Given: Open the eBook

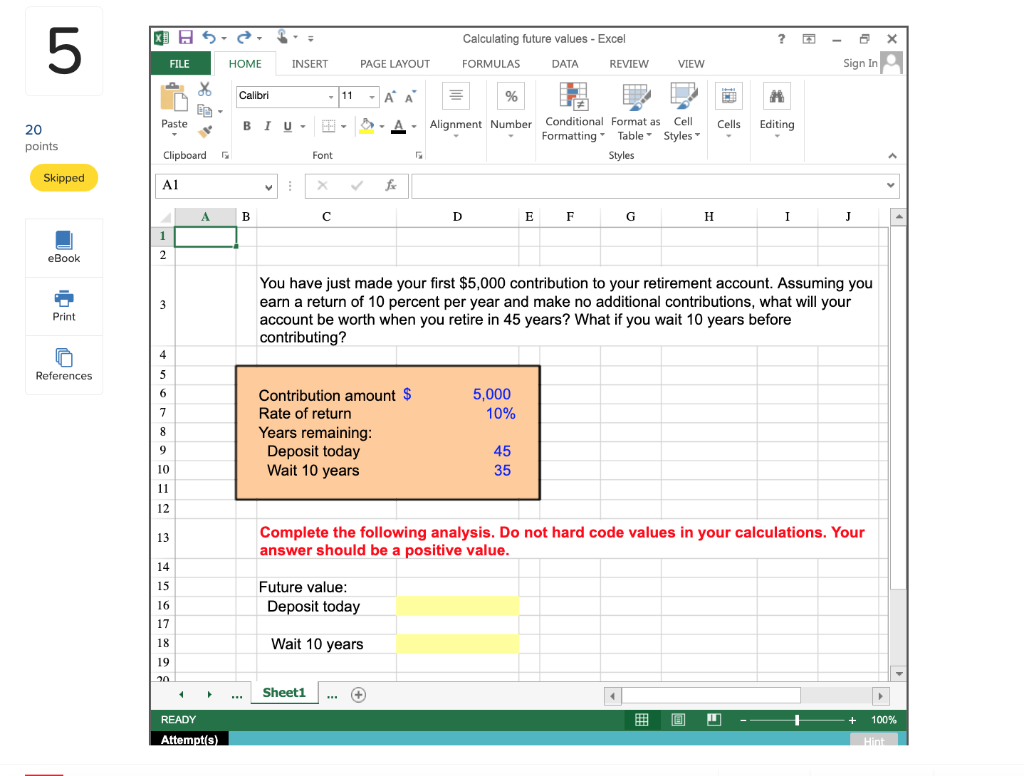Looking at the screenshot, I should [64, 248].
